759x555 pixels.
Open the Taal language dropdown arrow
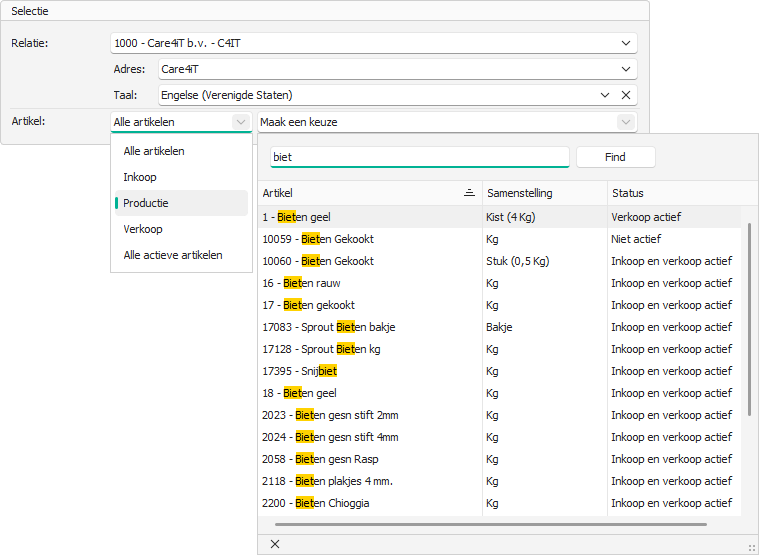(605, 95)
